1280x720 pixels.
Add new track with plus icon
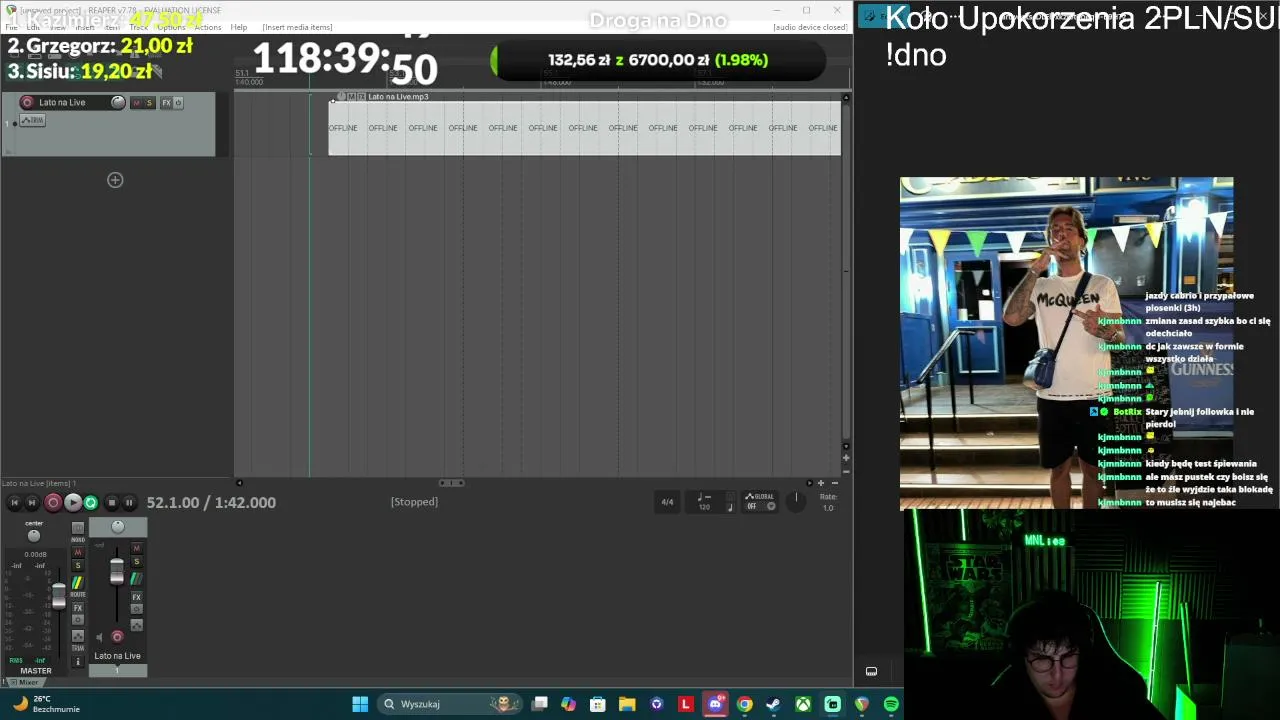coord(115,180)
